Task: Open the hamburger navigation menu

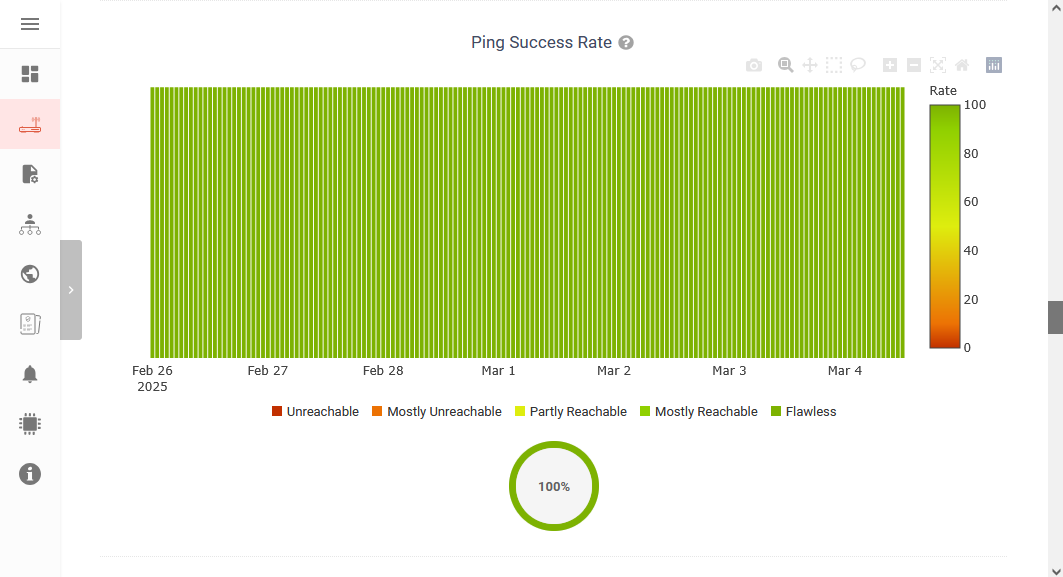Action: click(x=30, y=24)
